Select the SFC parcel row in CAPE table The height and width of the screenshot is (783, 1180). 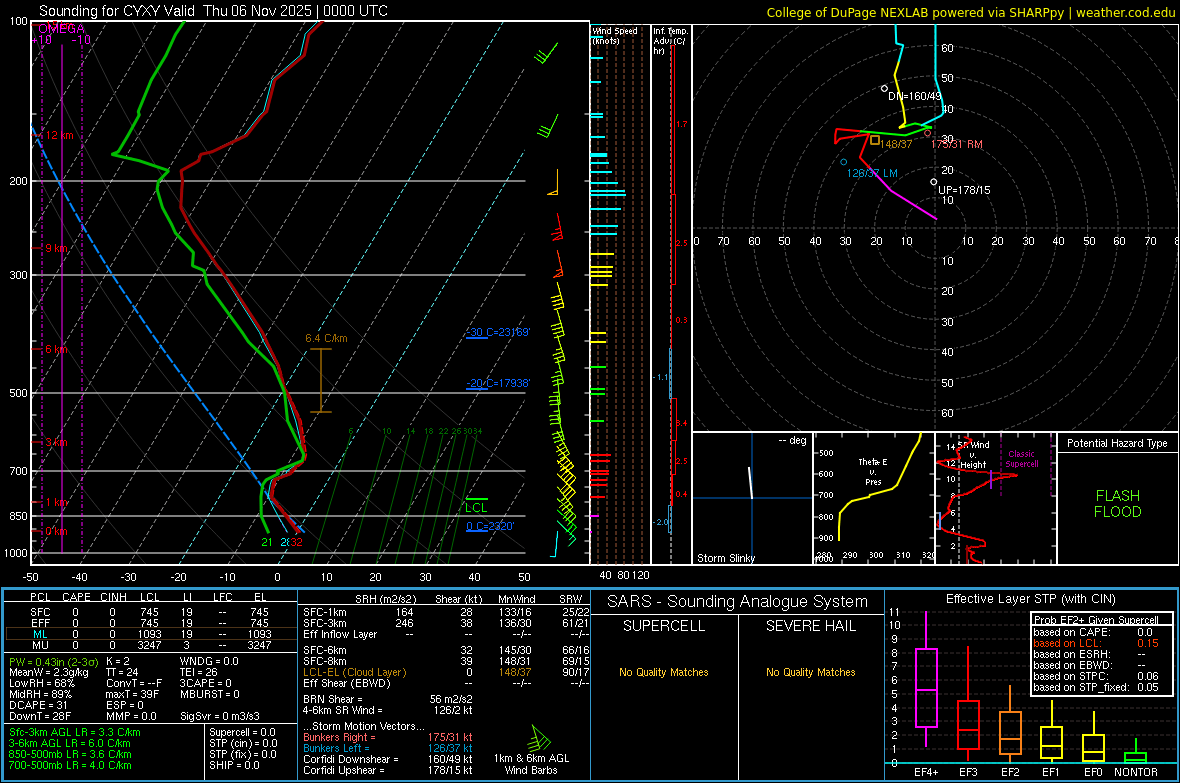pos(150,612)
